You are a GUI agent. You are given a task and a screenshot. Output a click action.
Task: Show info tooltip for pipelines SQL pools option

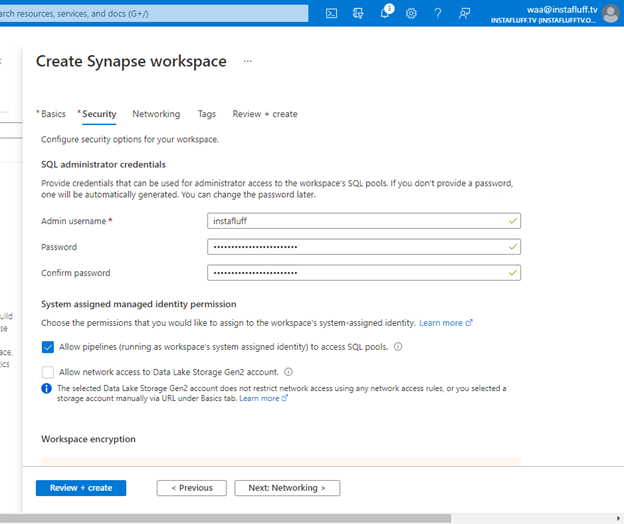[x=398, y=347]
